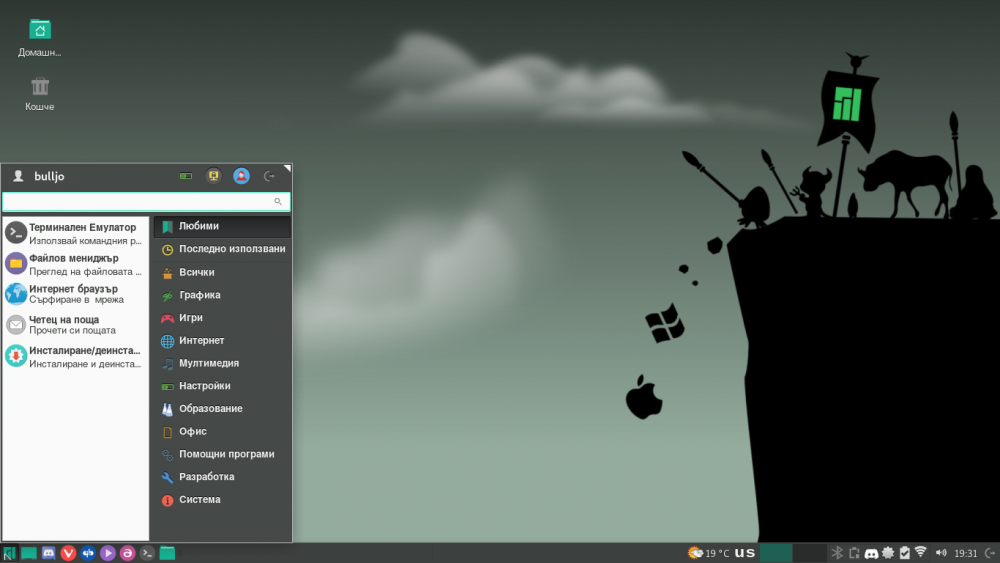1000x563 pixels.
Task: Click the Bluetooth tray icon
Action: pyautogui.click(x=837, y=553)
